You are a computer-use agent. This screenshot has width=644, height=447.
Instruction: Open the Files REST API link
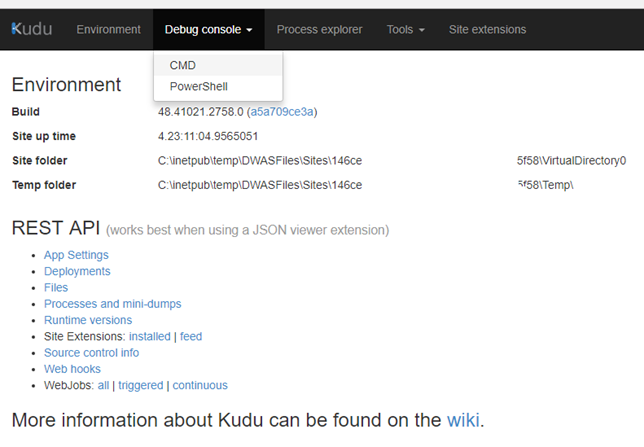click(x=56, y=288)
